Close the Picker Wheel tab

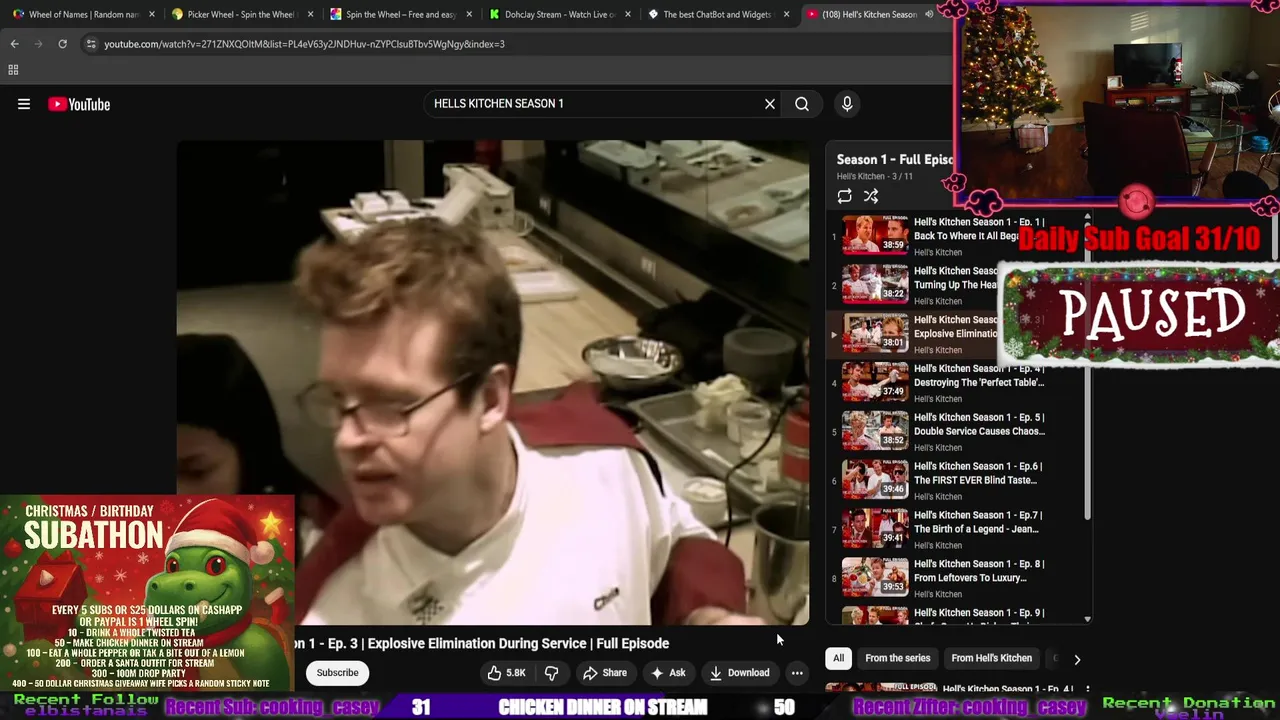pyautogui.click(x=311, y=15)
